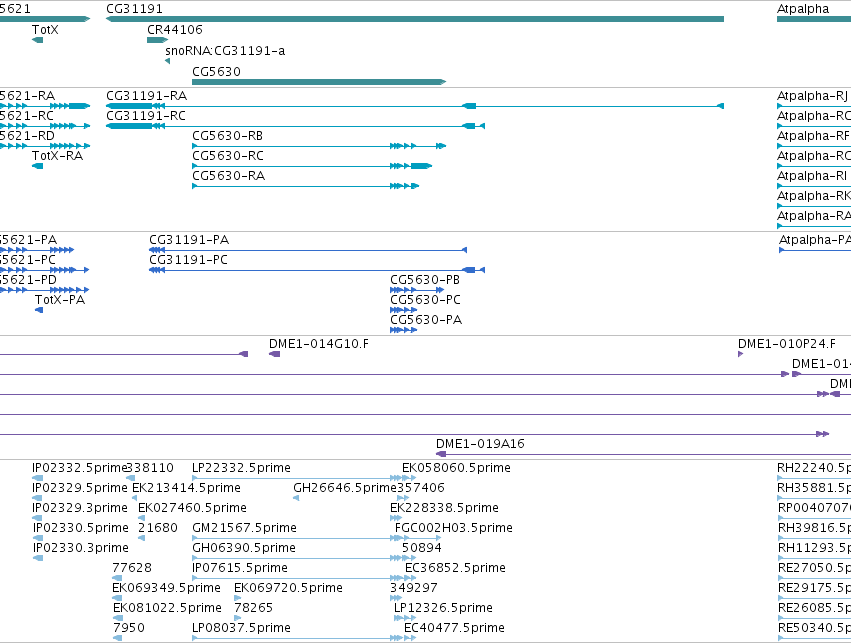Click EST label IP02329.5prime
Image resolution: width=851 pixels, height=643 pixels.
point(80,488)
